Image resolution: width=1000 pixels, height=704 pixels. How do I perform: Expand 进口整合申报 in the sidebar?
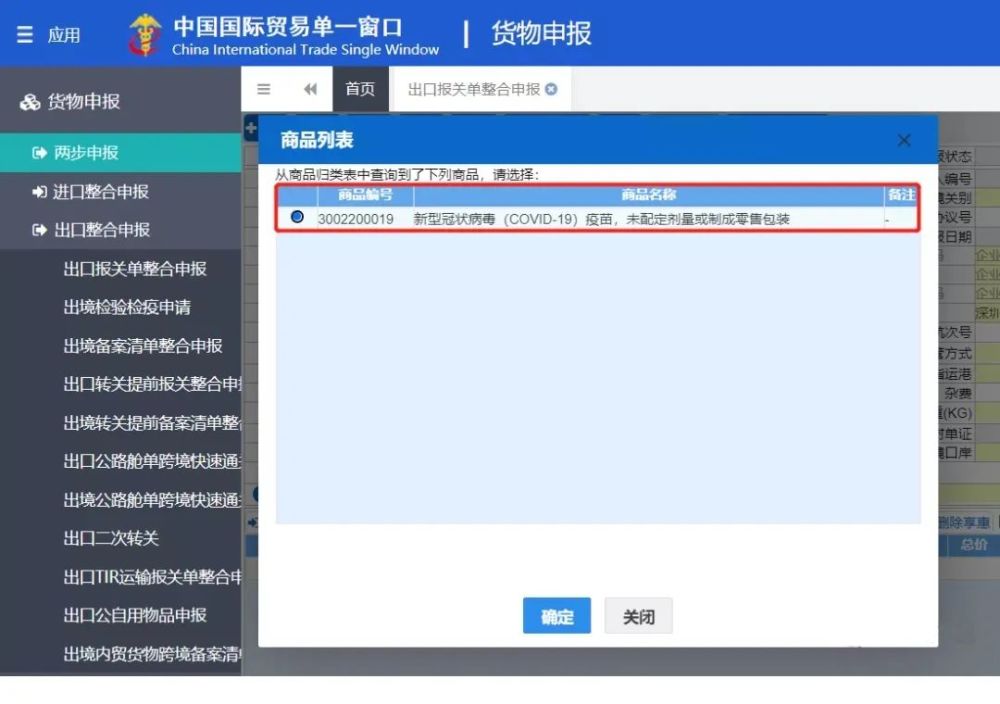(x=121, y=191)
